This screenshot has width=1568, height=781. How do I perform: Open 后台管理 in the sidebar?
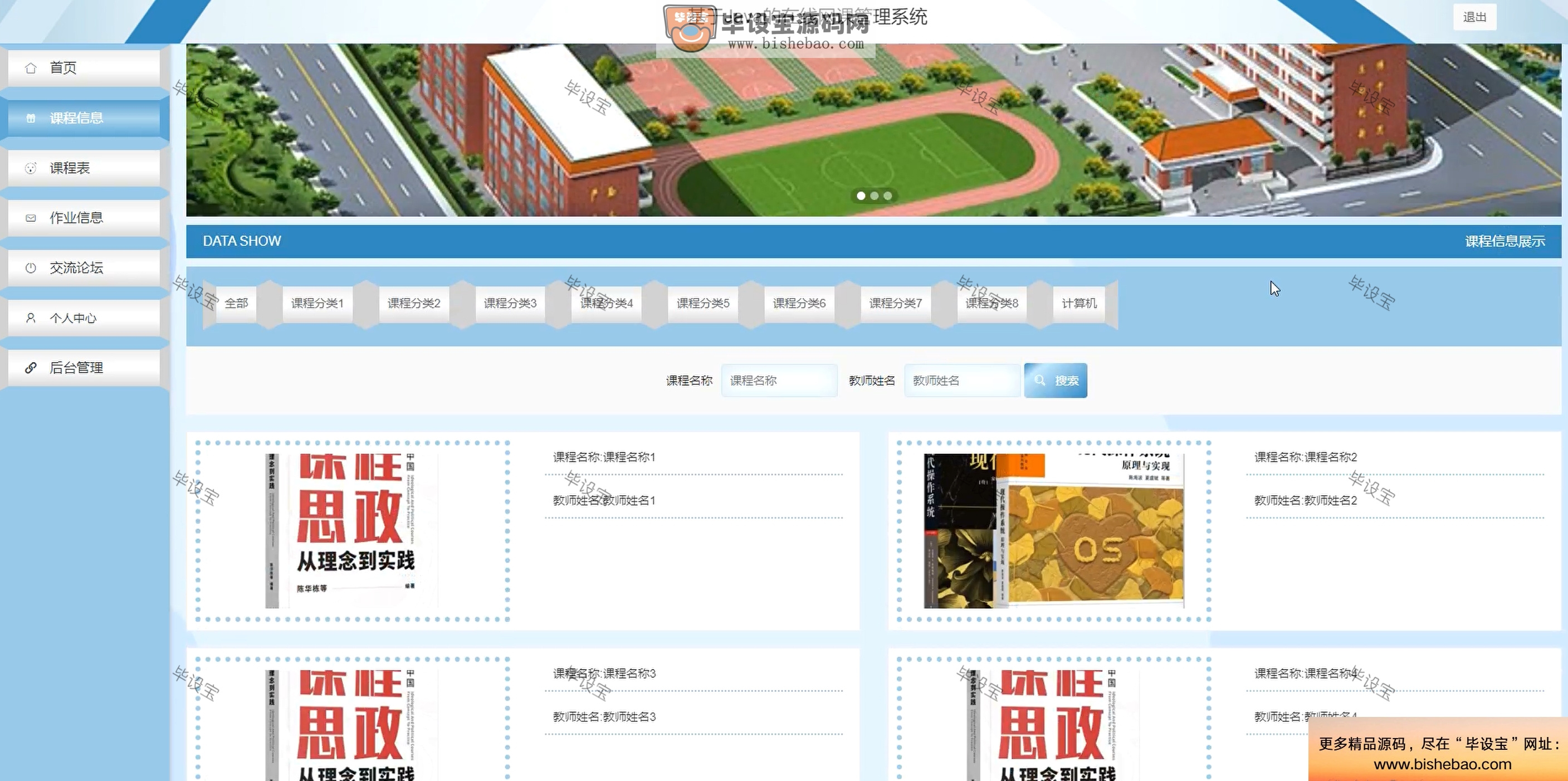(x=84, y=368)
